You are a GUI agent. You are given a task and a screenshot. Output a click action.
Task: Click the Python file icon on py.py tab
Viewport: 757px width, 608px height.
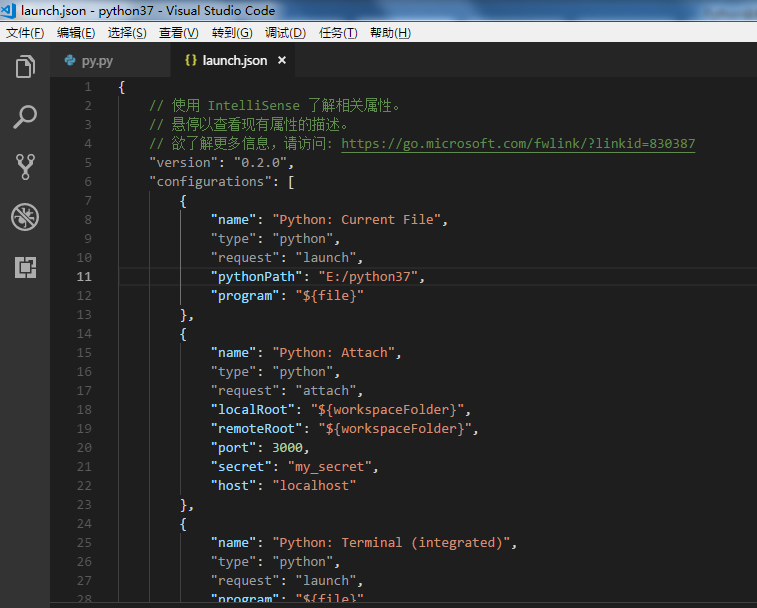(70, 60)
